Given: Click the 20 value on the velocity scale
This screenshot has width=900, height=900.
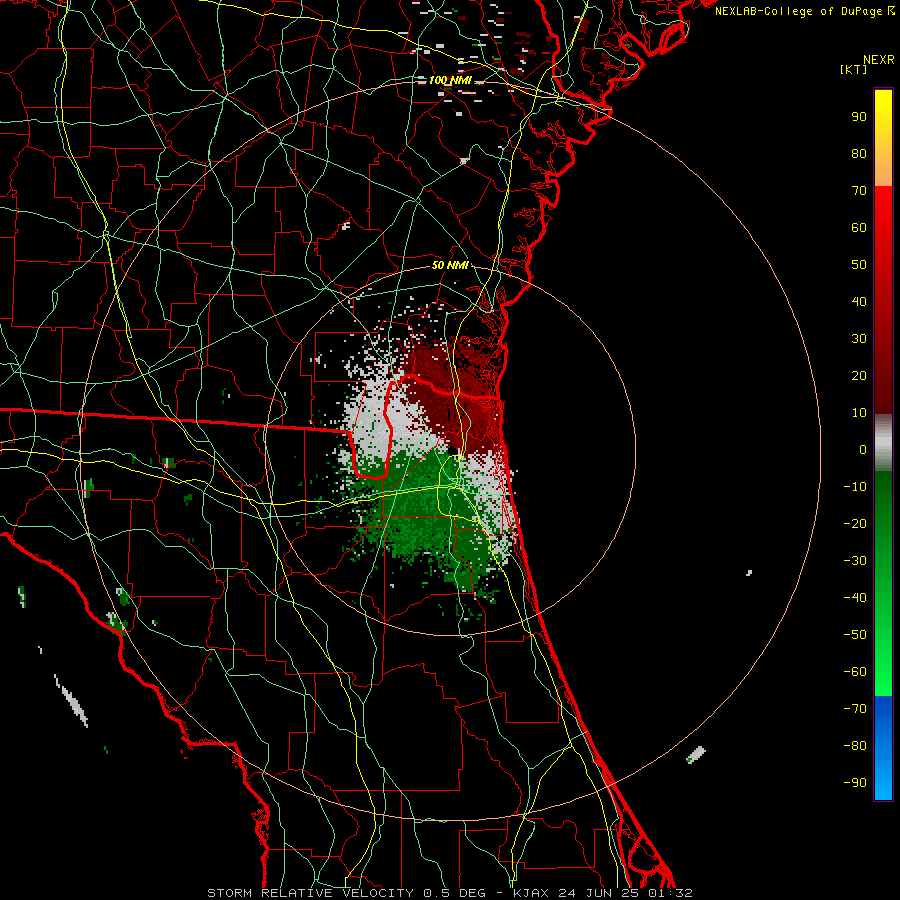Looking at the screenshot, I should coord(859,375).
